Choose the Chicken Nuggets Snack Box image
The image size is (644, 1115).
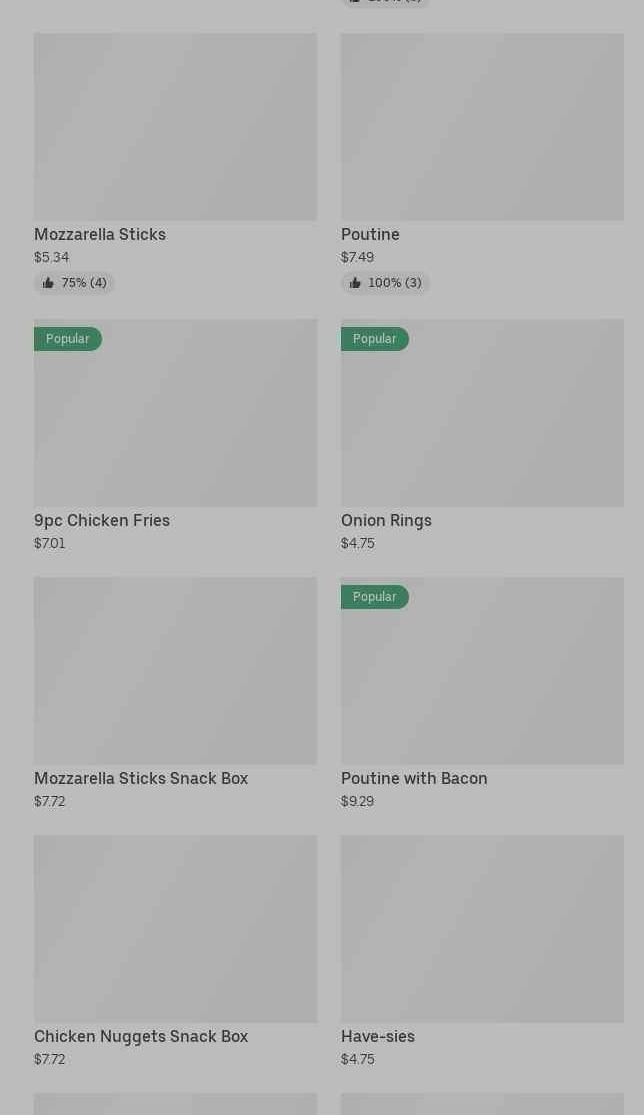coord(175,928)
